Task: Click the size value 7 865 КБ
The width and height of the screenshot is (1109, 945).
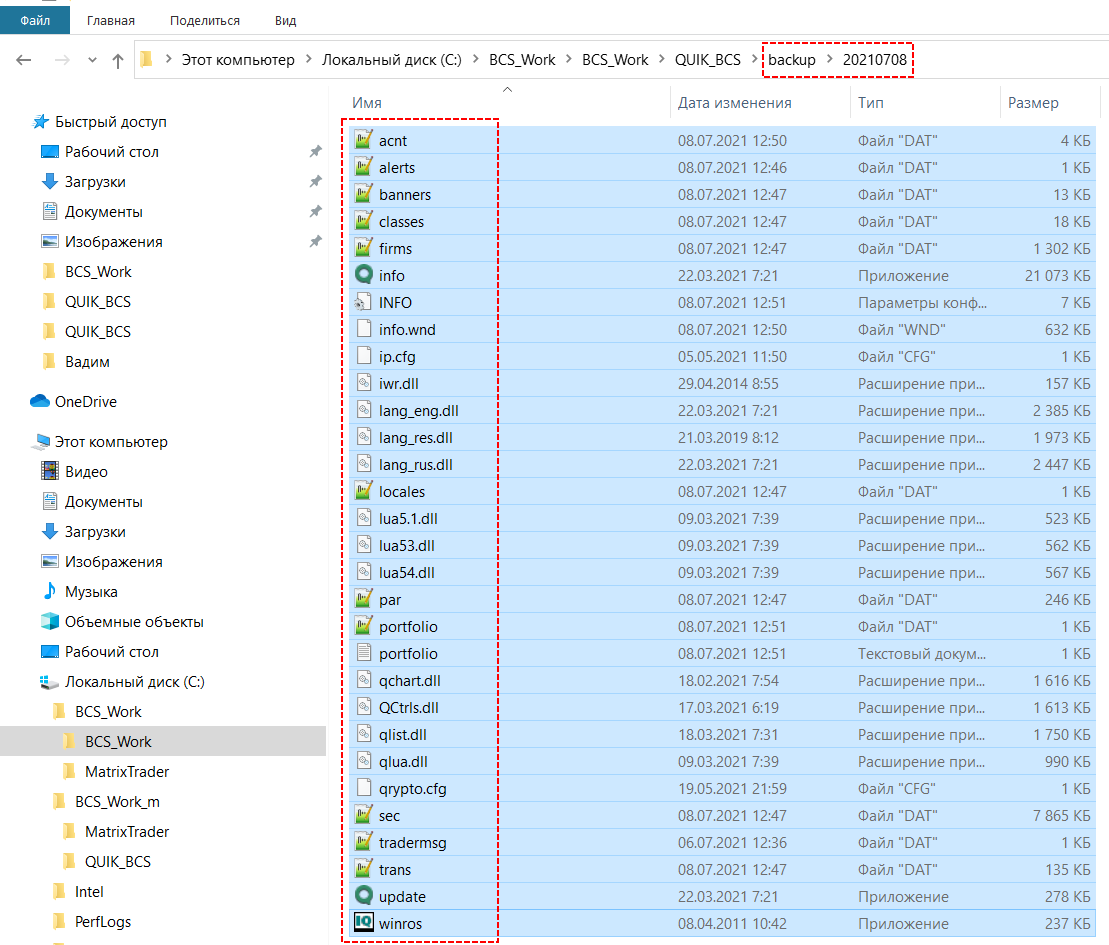Action: [x=1061, y=816]
